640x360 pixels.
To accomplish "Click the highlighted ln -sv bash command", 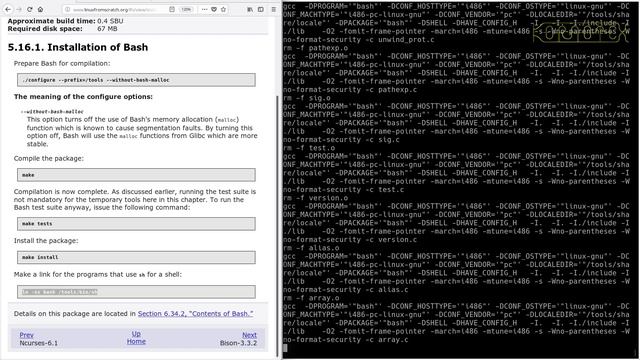I will pos(60,292).
